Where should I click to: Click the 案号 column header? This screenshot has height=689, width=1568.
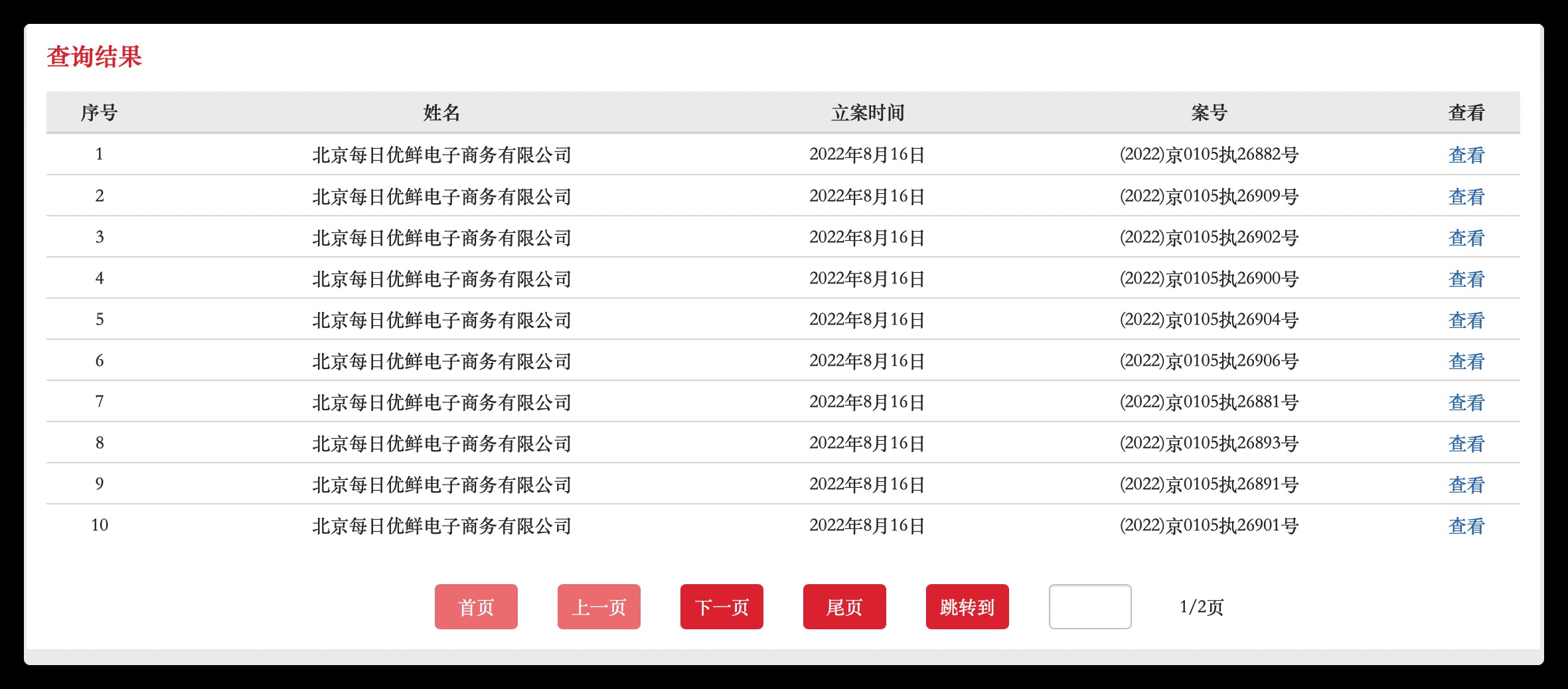click(1209, 113)
